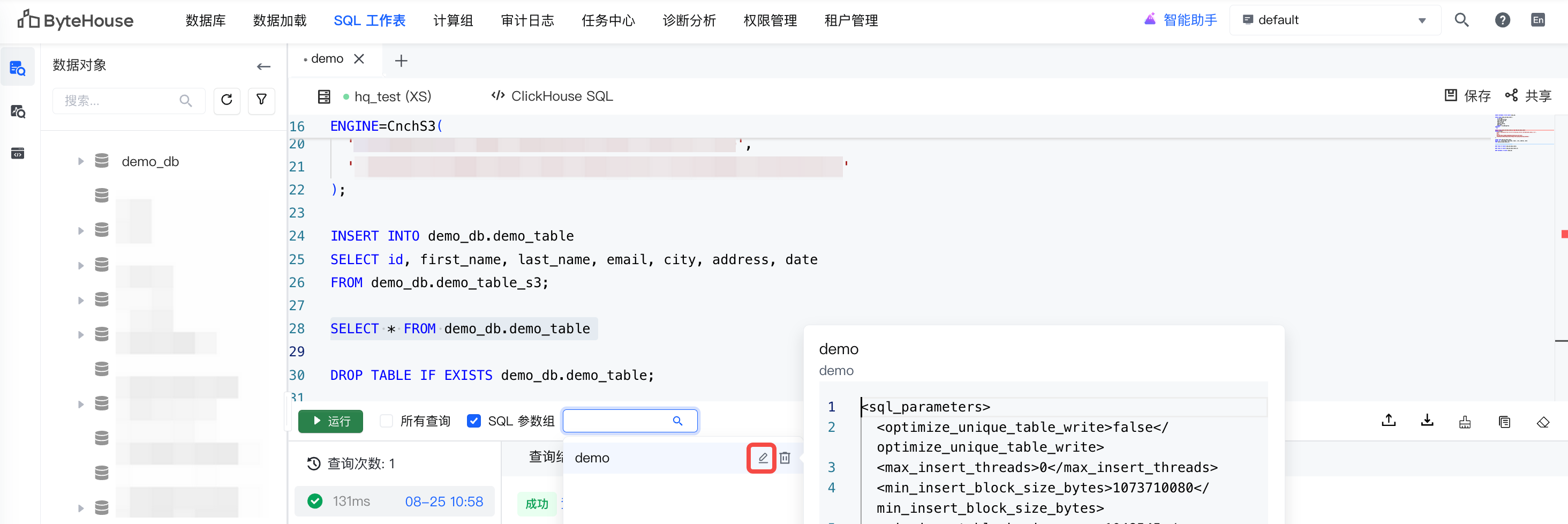The image size is (1568, 524).
Task: Delete the demo parameter group
Action: [785, 458]
